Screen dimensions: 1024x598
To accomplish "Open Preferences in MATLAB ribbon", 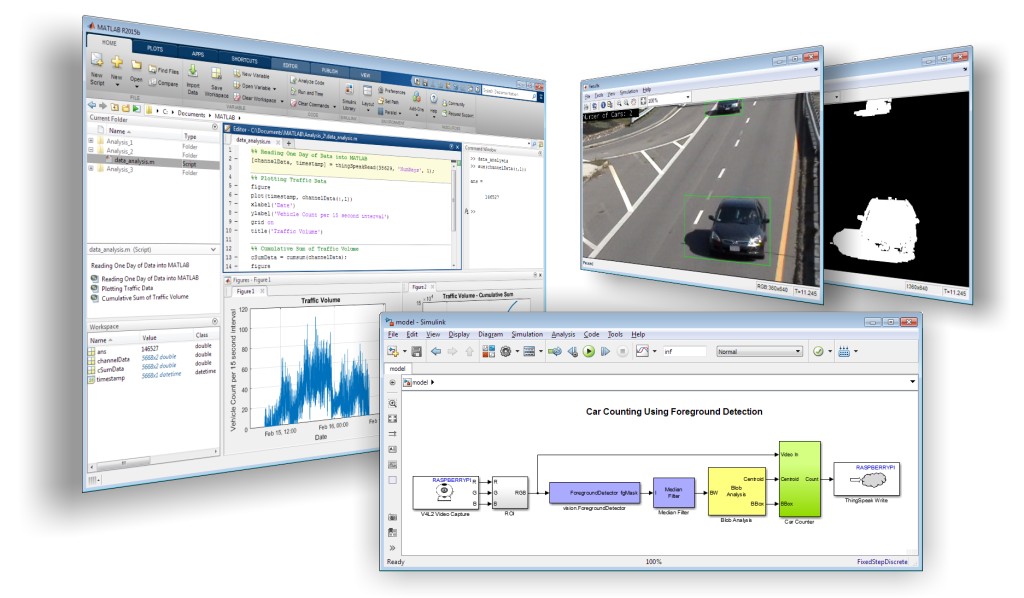I will pos(392,91).
